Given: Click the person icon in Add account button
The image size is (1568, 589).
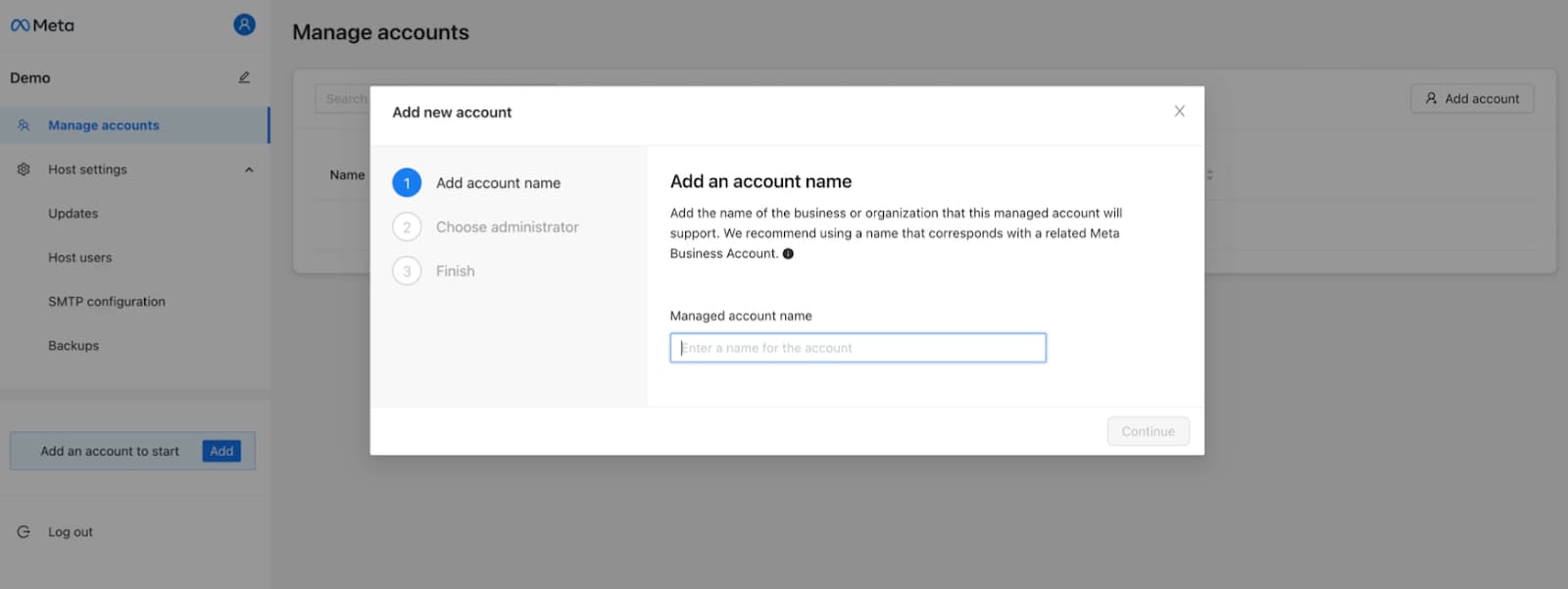Looking at the screenshot, I should coord(1431,99).
